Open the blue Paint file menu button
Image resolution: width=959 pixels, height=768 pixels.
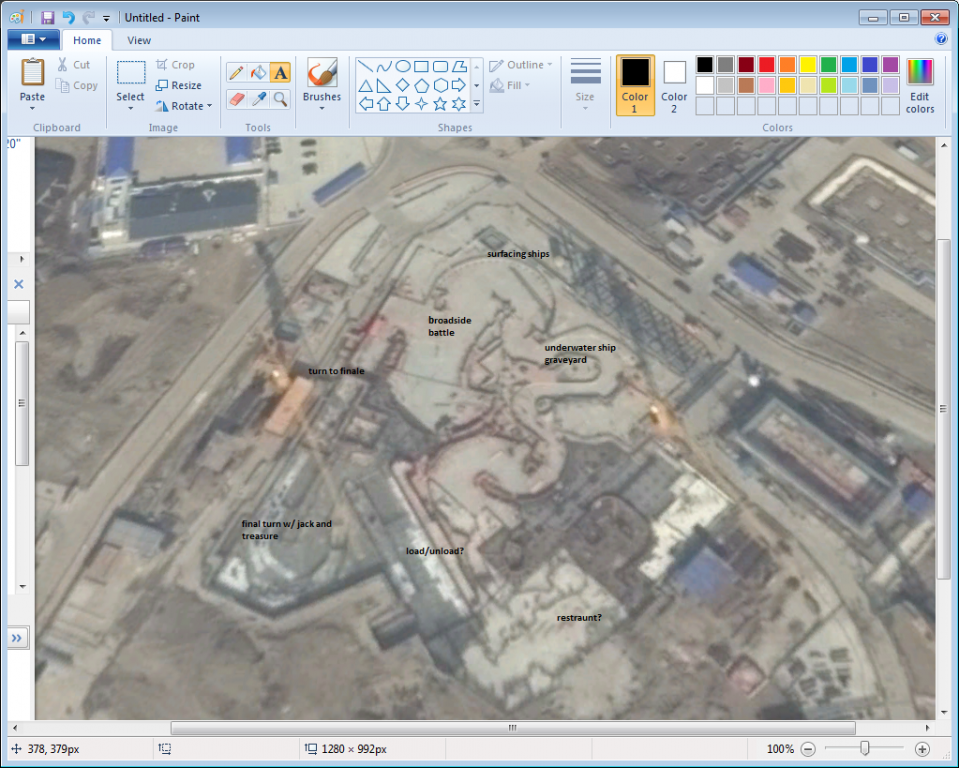coord(33,40)
